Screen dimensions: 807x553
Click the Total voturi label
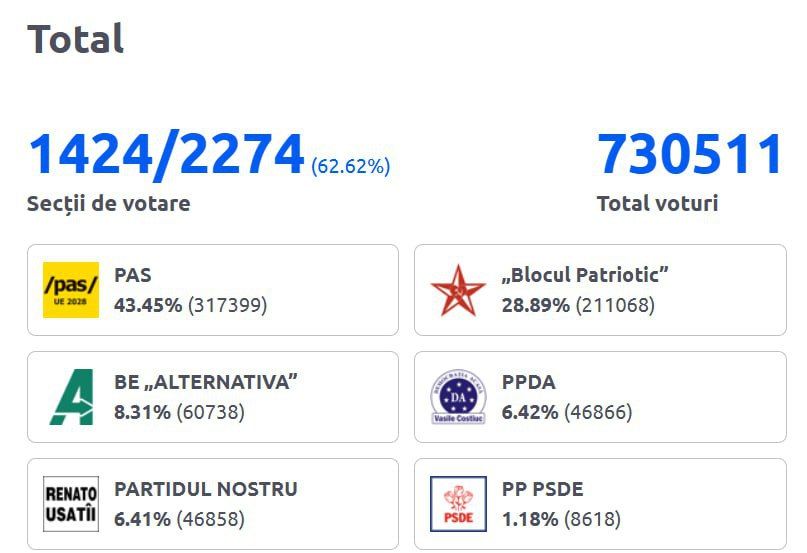(x=657, y=203)
